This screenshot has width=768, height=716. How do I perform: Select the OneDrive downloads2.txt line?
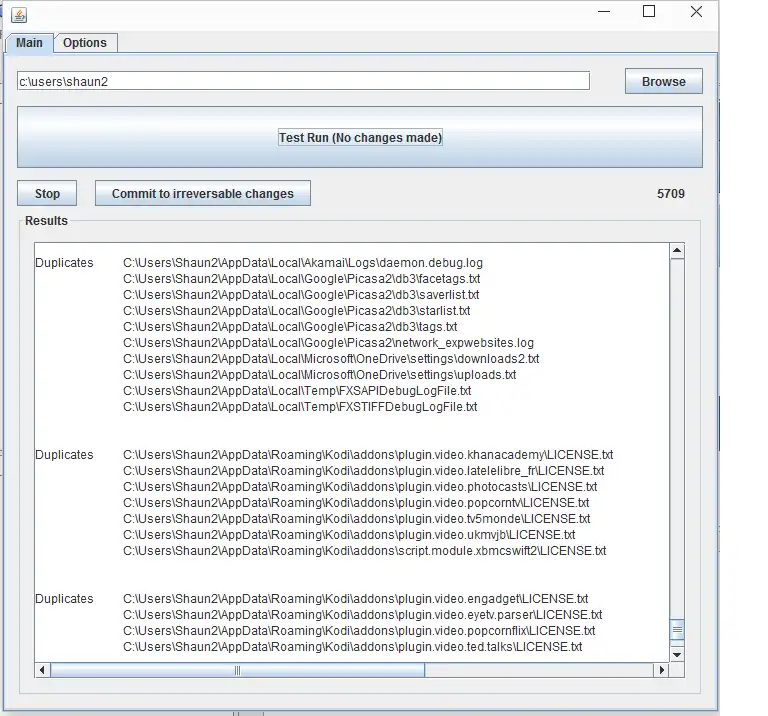[331, 359]
